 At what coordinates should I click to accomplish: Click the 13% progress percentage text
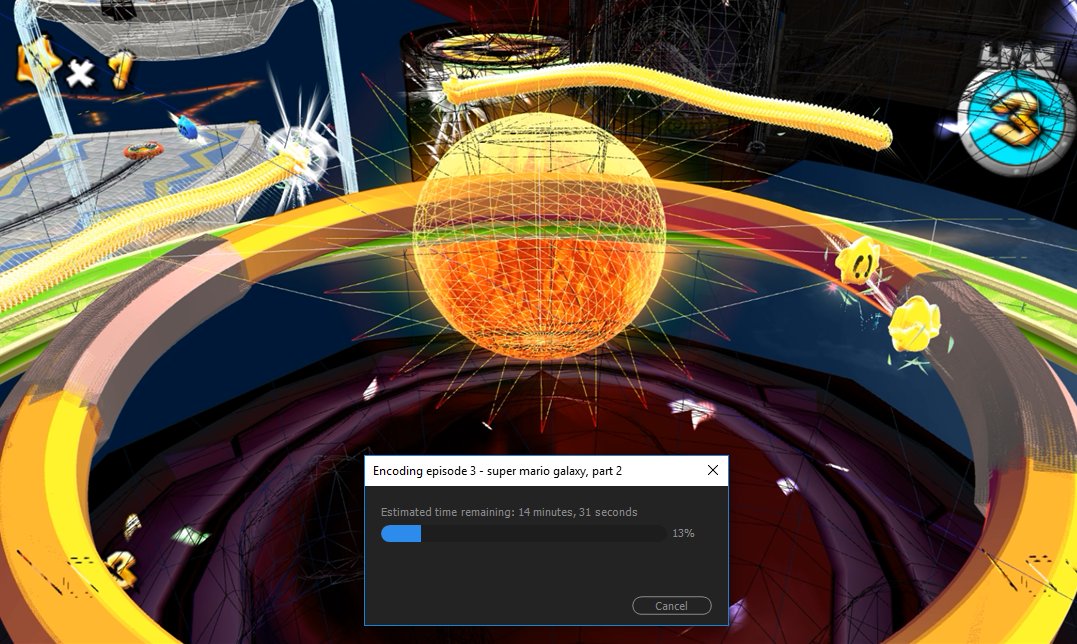683,533
